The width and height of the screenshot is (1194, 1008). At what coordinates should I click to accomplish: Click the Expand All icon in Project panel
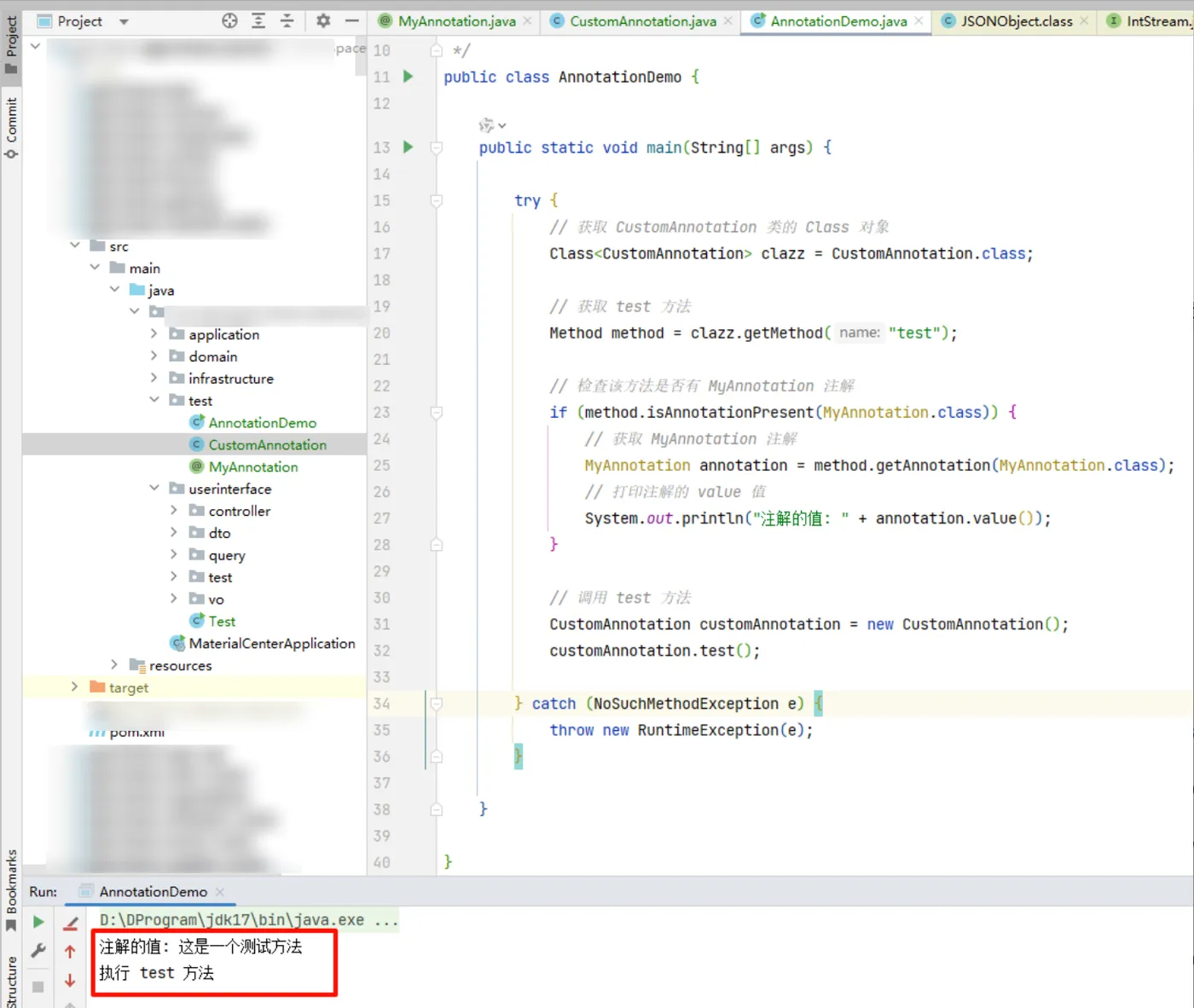coord(258,20)
